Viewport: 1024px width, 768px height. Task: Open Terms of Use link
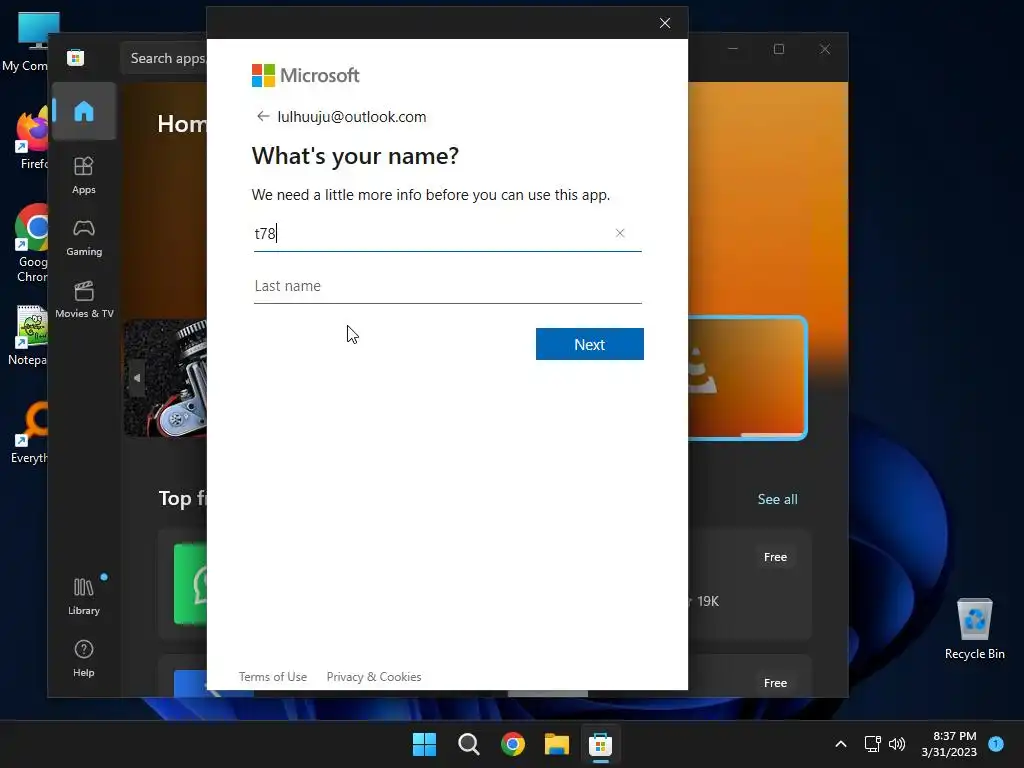[272, 677]
